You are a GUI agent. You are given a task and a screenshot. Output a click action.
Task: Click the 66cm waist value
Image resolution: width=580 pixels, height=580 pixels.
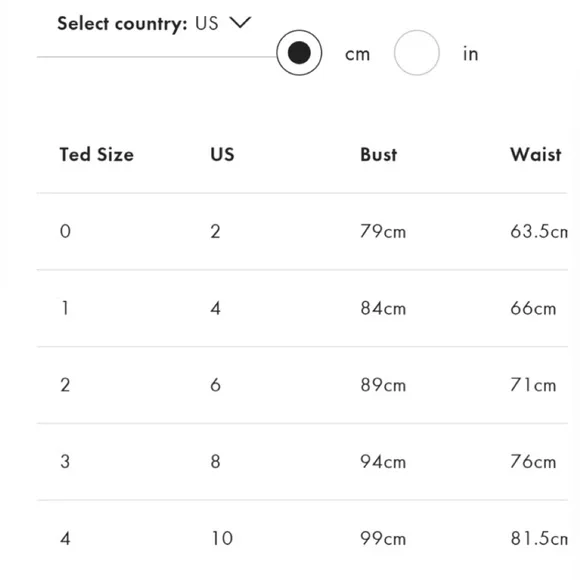[x=533, y=308]
